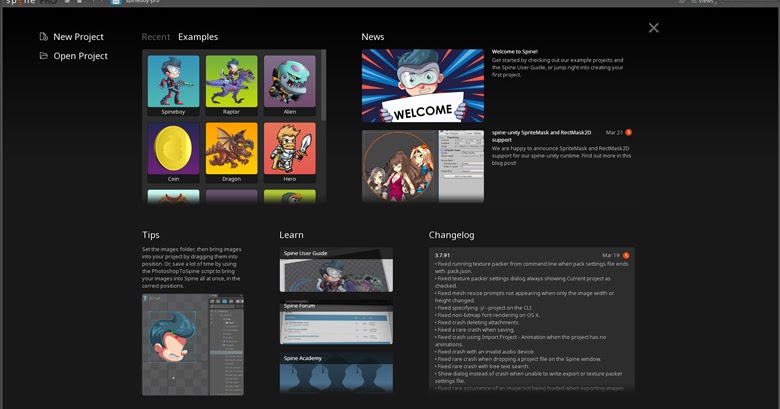Screen dimensions: 780x409
Task: Click the examples list scrollbar
Action: click(x=324, y=86)
